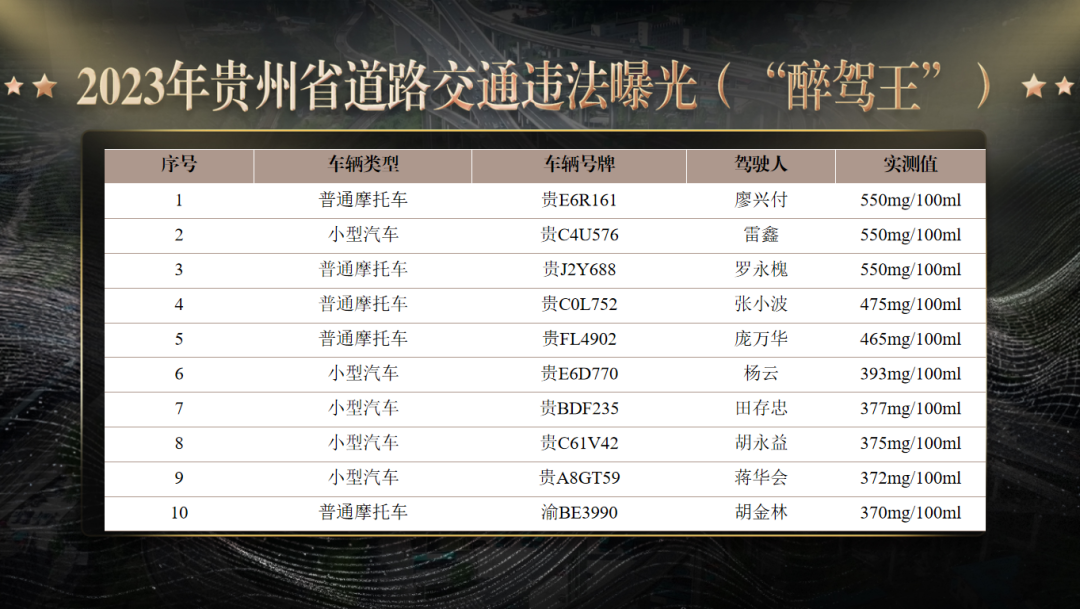The width and height of the screenshot is (1080, 609).
Task: Select the 393mg/100ml value
Action: coord(911,374)
